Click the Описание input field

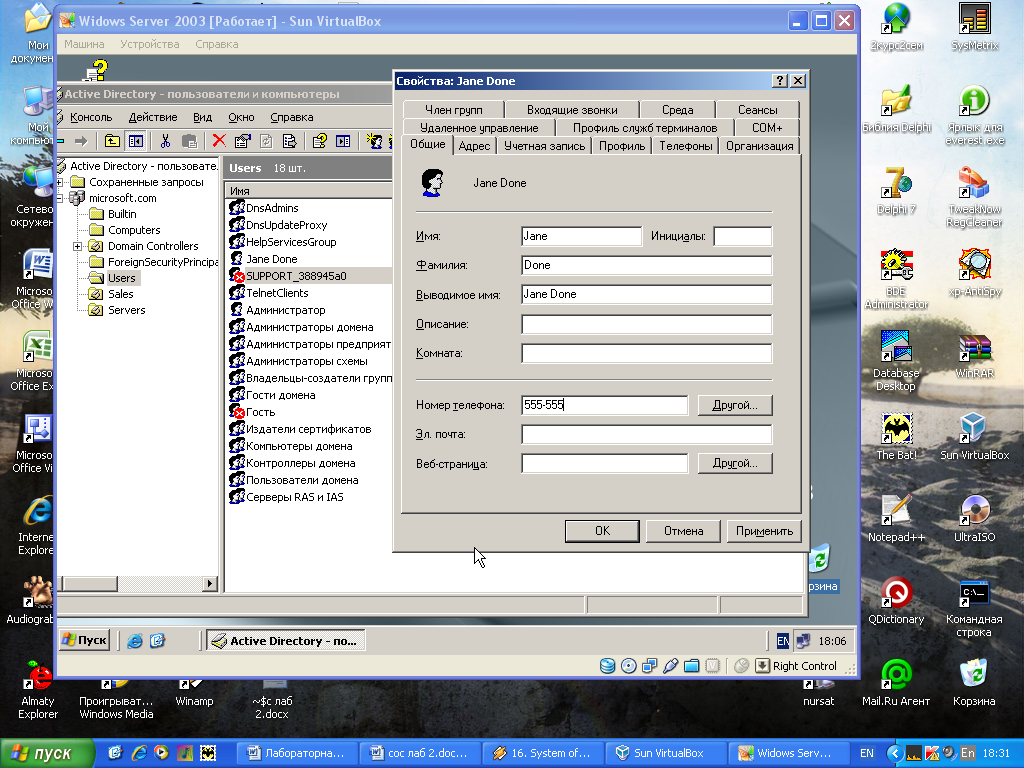tap(647, 324)
